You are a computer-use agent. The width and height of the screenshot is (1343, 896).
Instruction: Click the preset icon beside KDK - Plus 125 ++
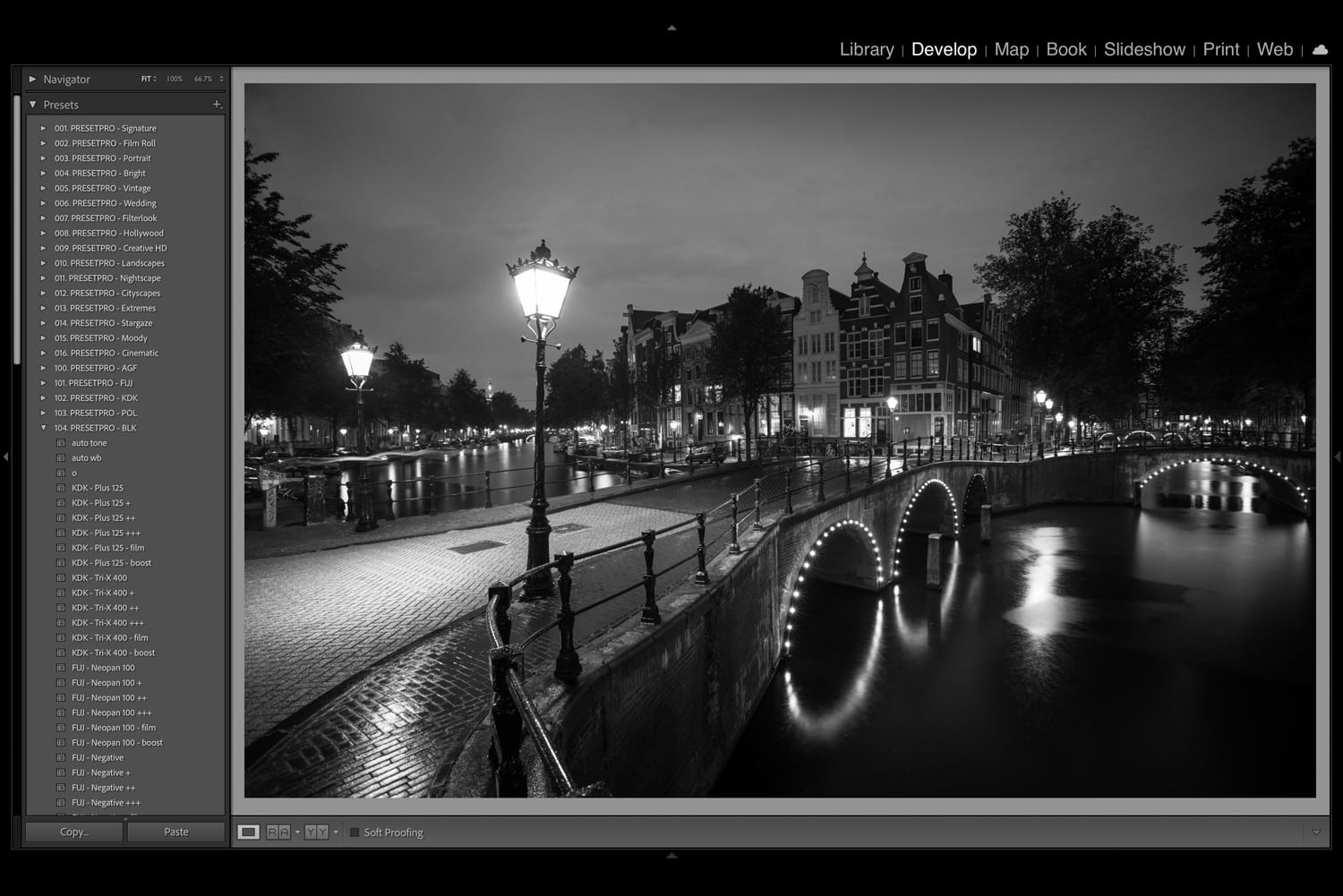coord(61,518)
